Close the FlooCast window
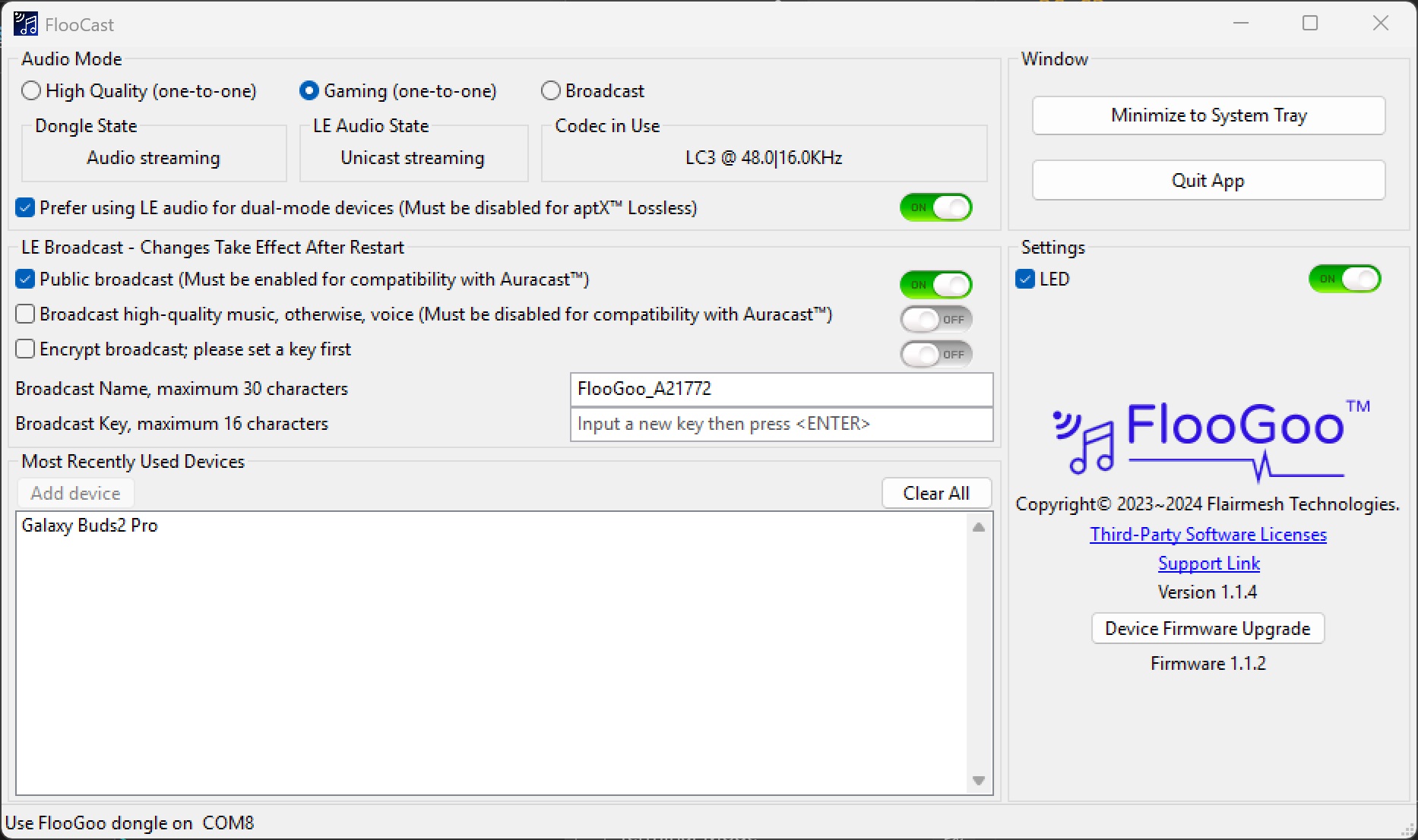The image size is (1418, 840). click(x=1381, y=24)
